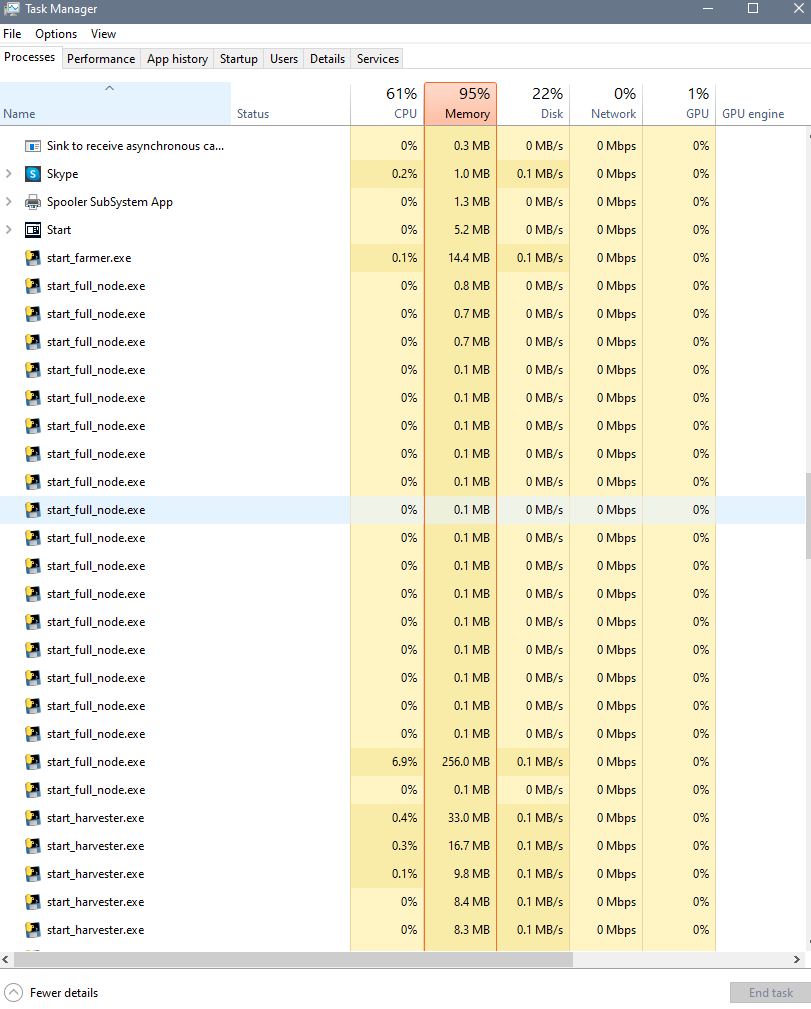Click icon of start_full_node.exe using 0.8 MB
Screen dimensions: 811x1009
33,286
